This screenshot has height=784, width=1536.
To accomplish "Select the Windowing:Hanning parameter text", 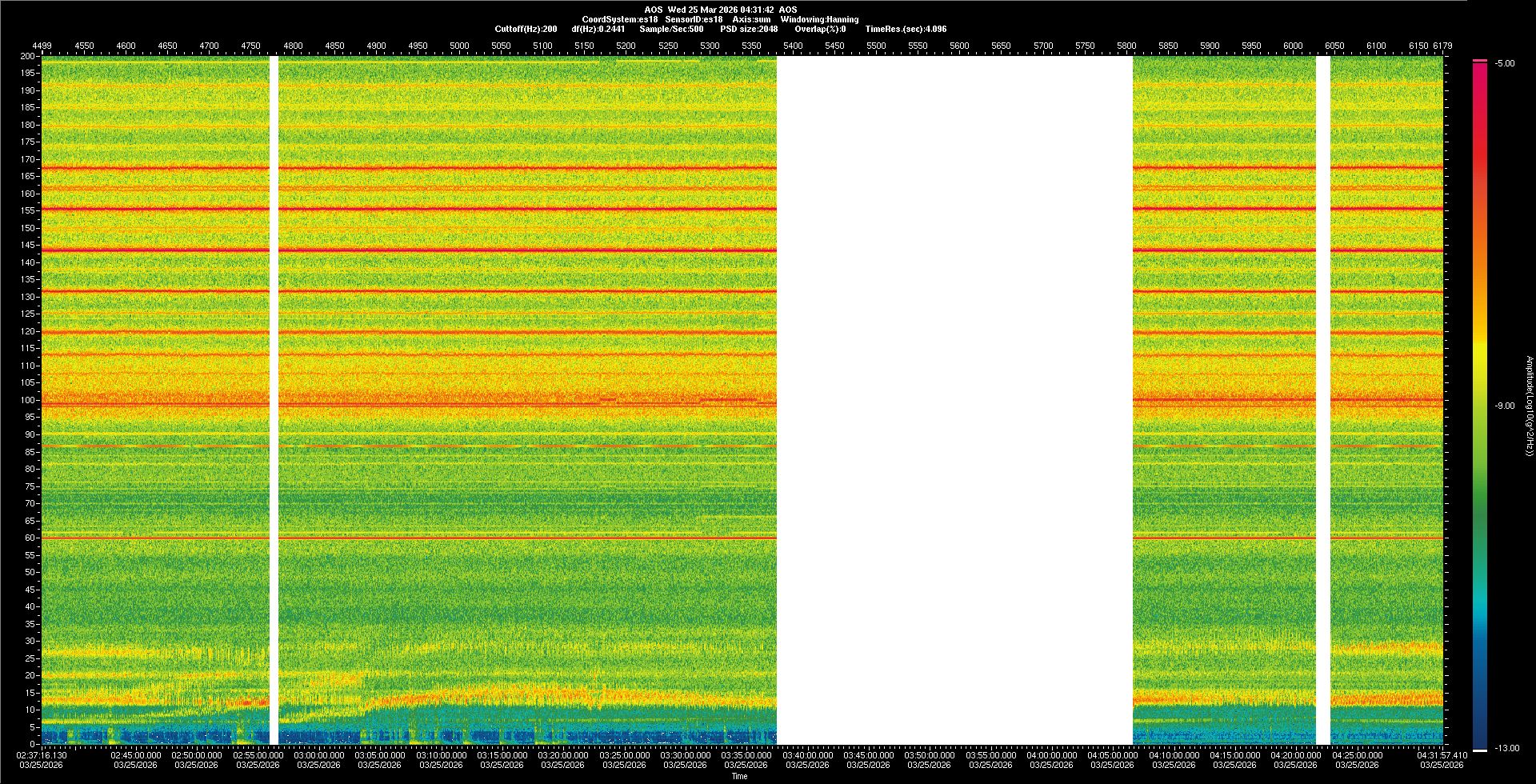I will tap(819, 19).
